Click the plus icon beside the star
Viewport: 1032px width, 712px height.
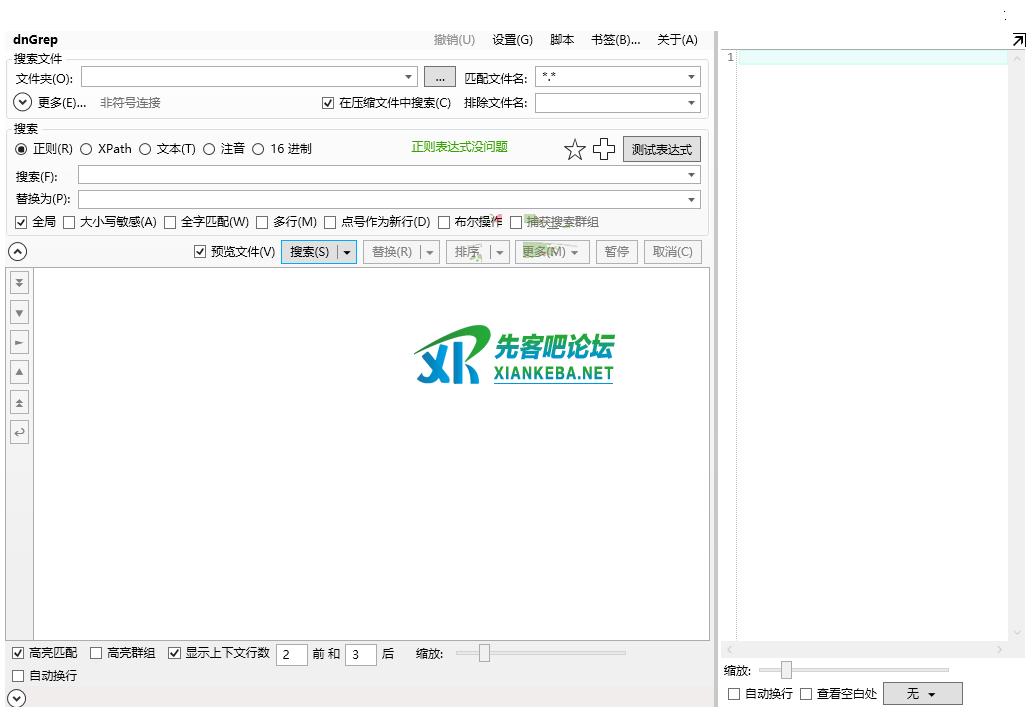click(x=604, y=150)
